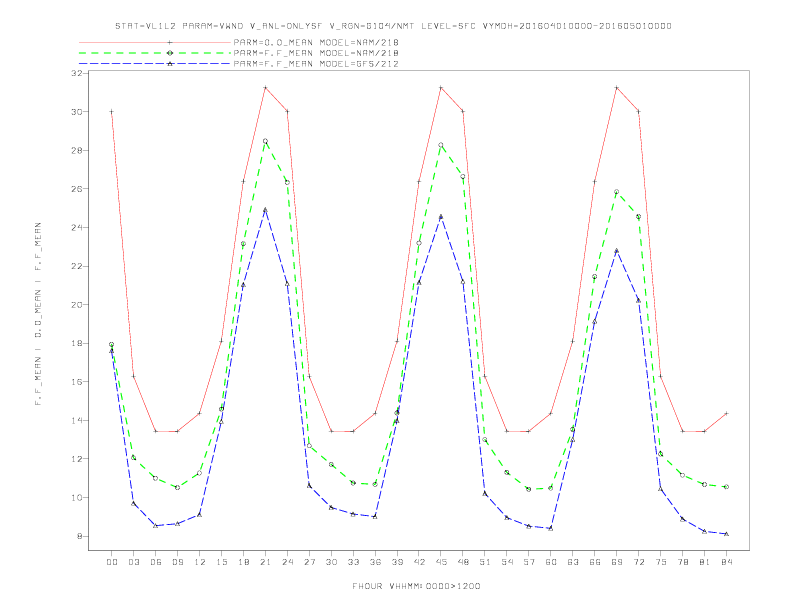The height and width of the screenshot is (612, 792).
Task: Click y-axis tick label 28
Action: 77,150
